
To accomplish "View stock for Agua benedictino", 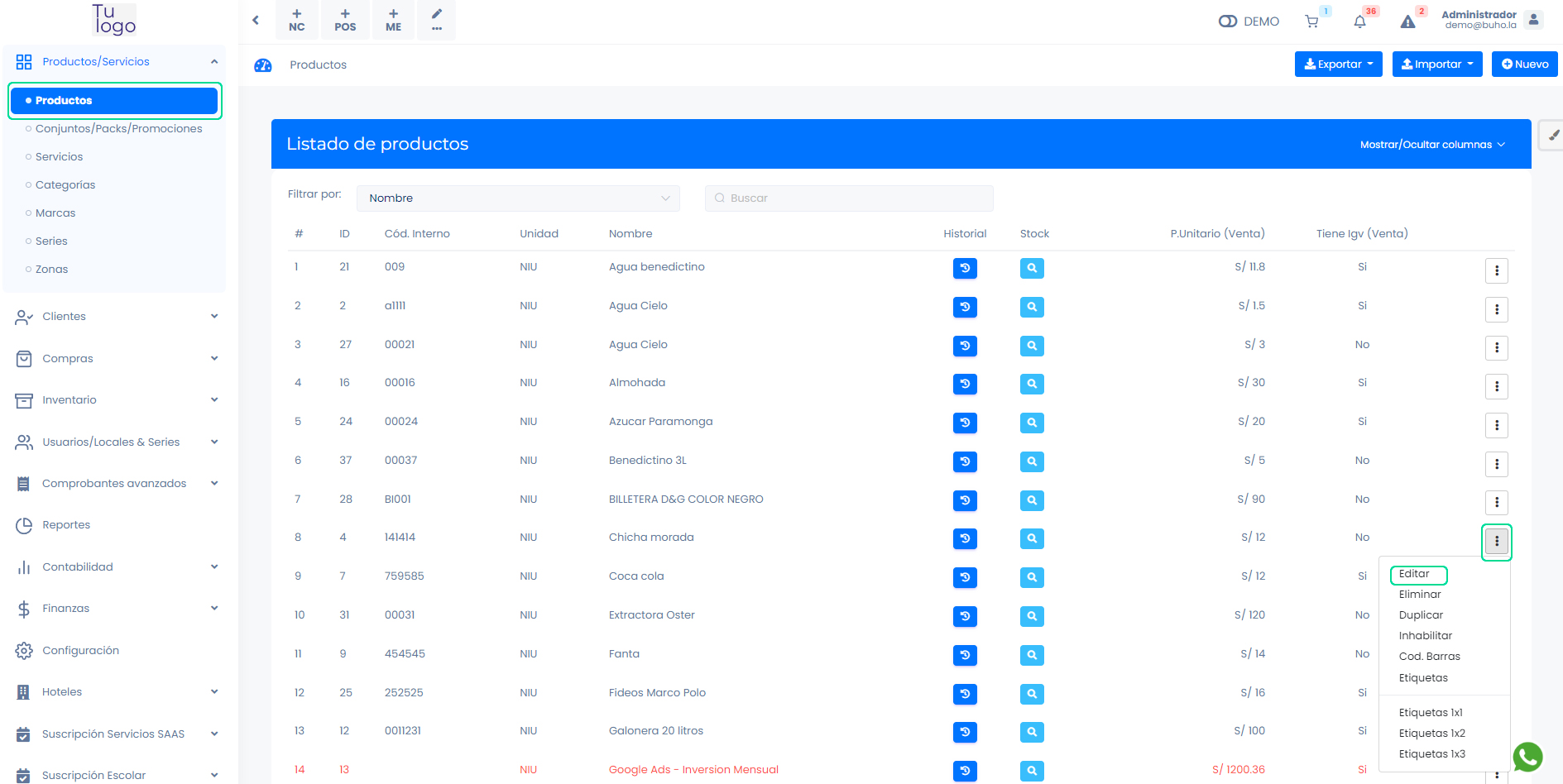I will [1032, 268].
